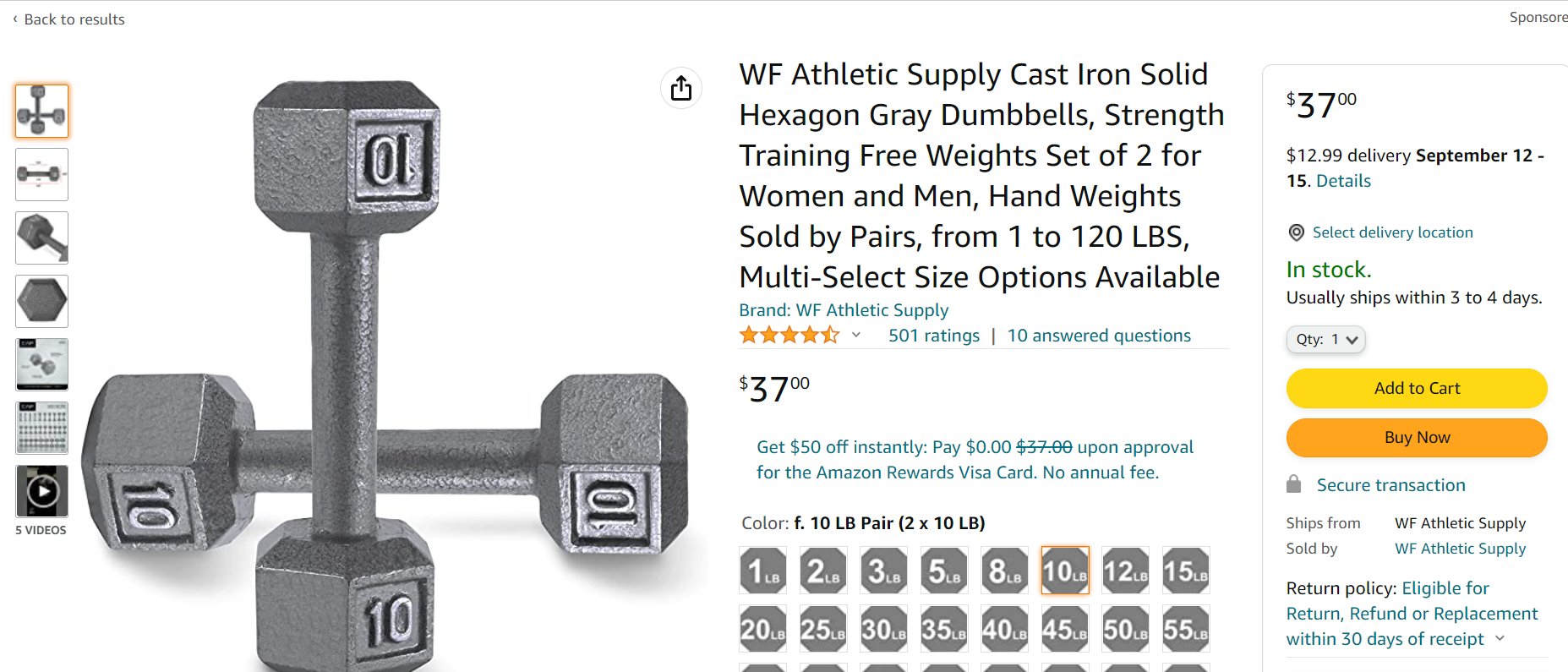Select the 30 LB weight option
The width and height of the screenshot is (1568, 672).
tap(883, 629)
